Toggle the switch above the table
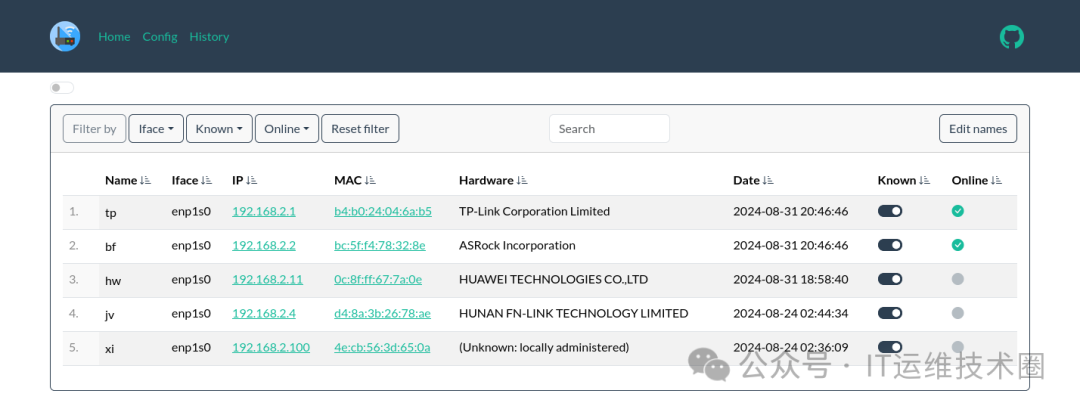 [62, 87]
